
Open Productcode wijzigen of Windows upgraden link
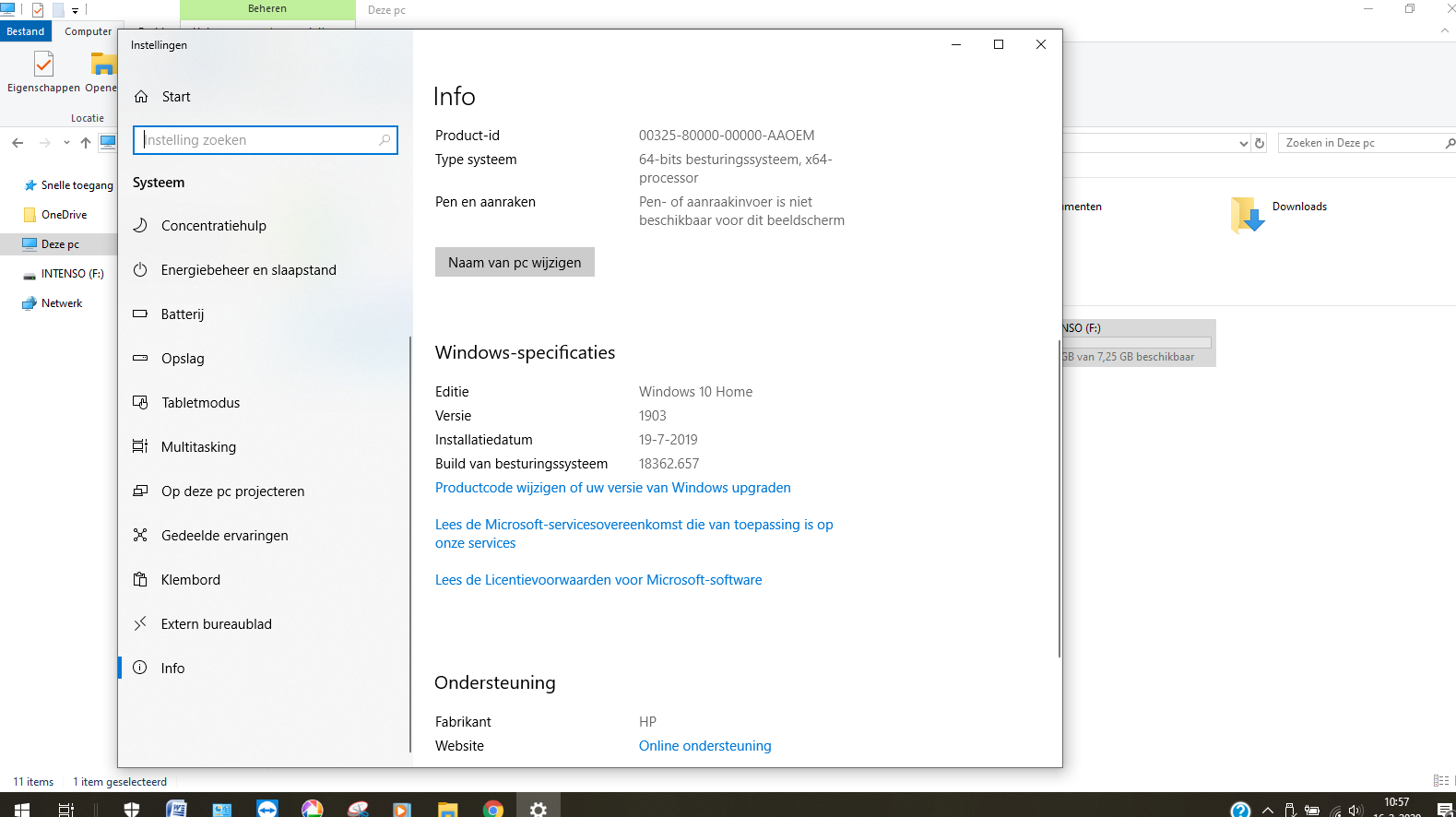[x=613, y=488]
